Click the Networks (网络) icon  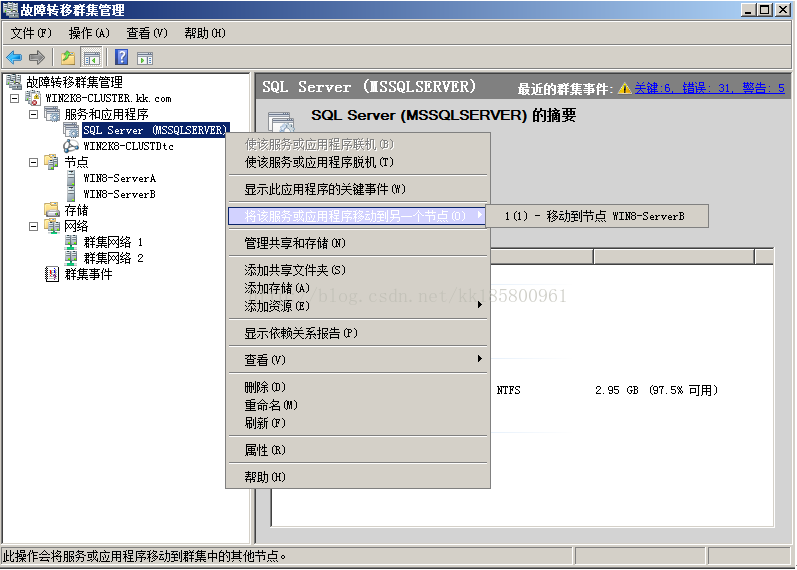(52, 226)
